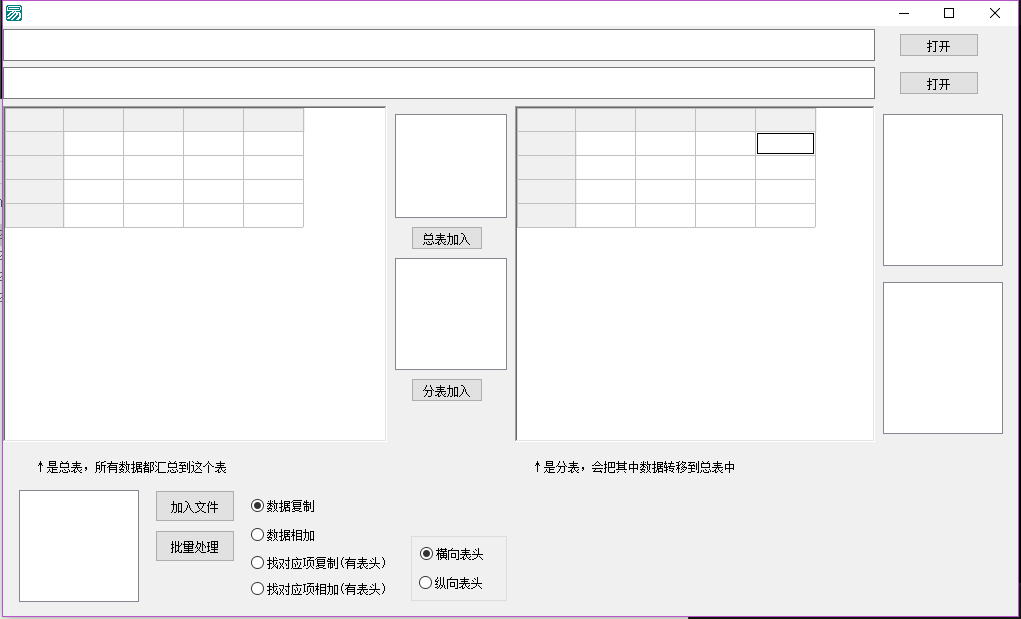Image resolution: width=1021 pixels, height=619 pixels.
Task: Click the second file path input field
Action: [x=438, y=83]
